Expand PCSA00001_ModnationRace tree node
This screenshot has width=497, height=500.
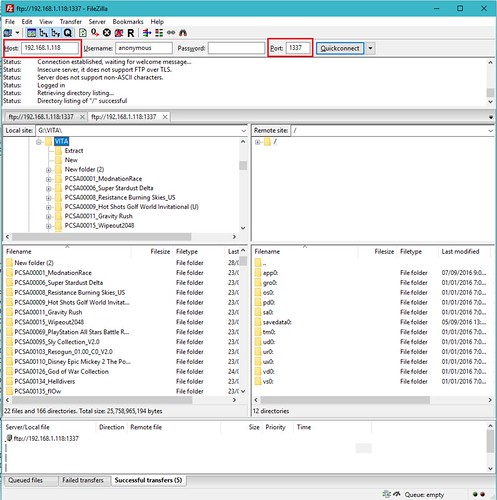pos(49,179)
